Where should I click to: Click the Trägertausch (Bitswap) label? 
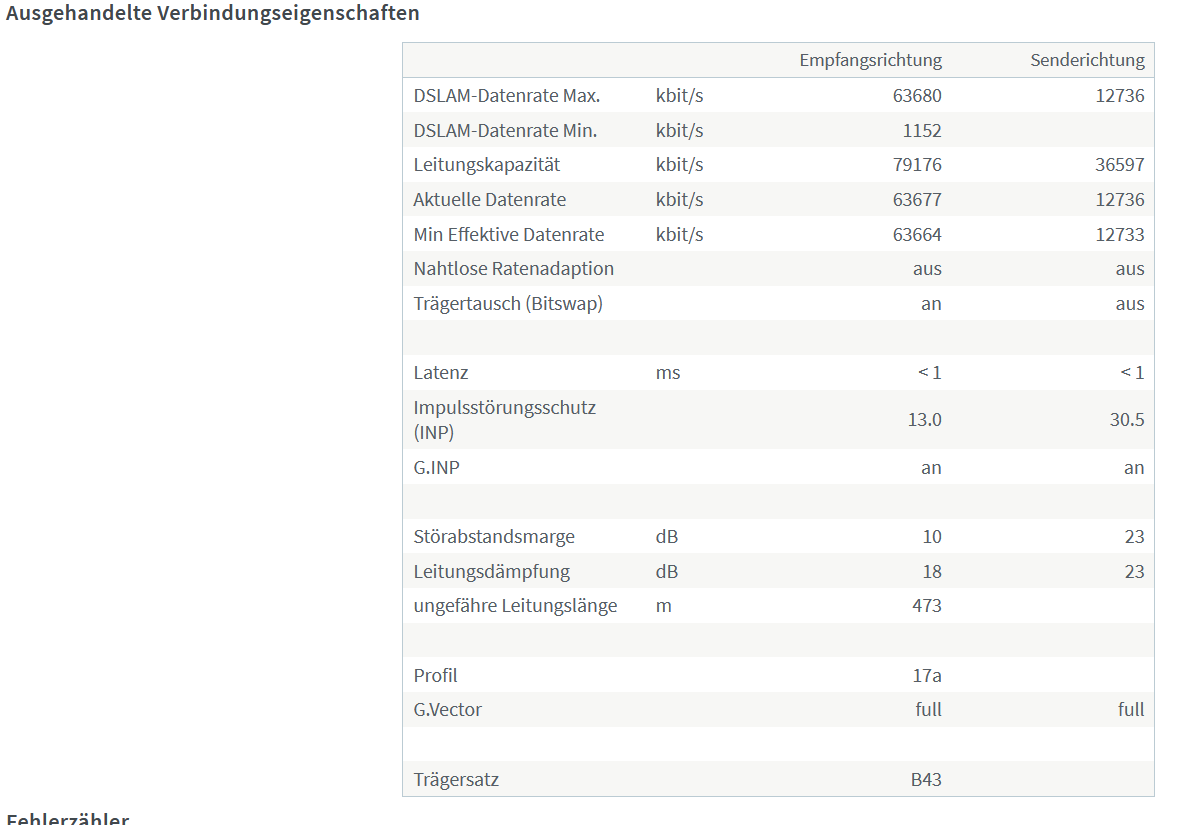508,304
